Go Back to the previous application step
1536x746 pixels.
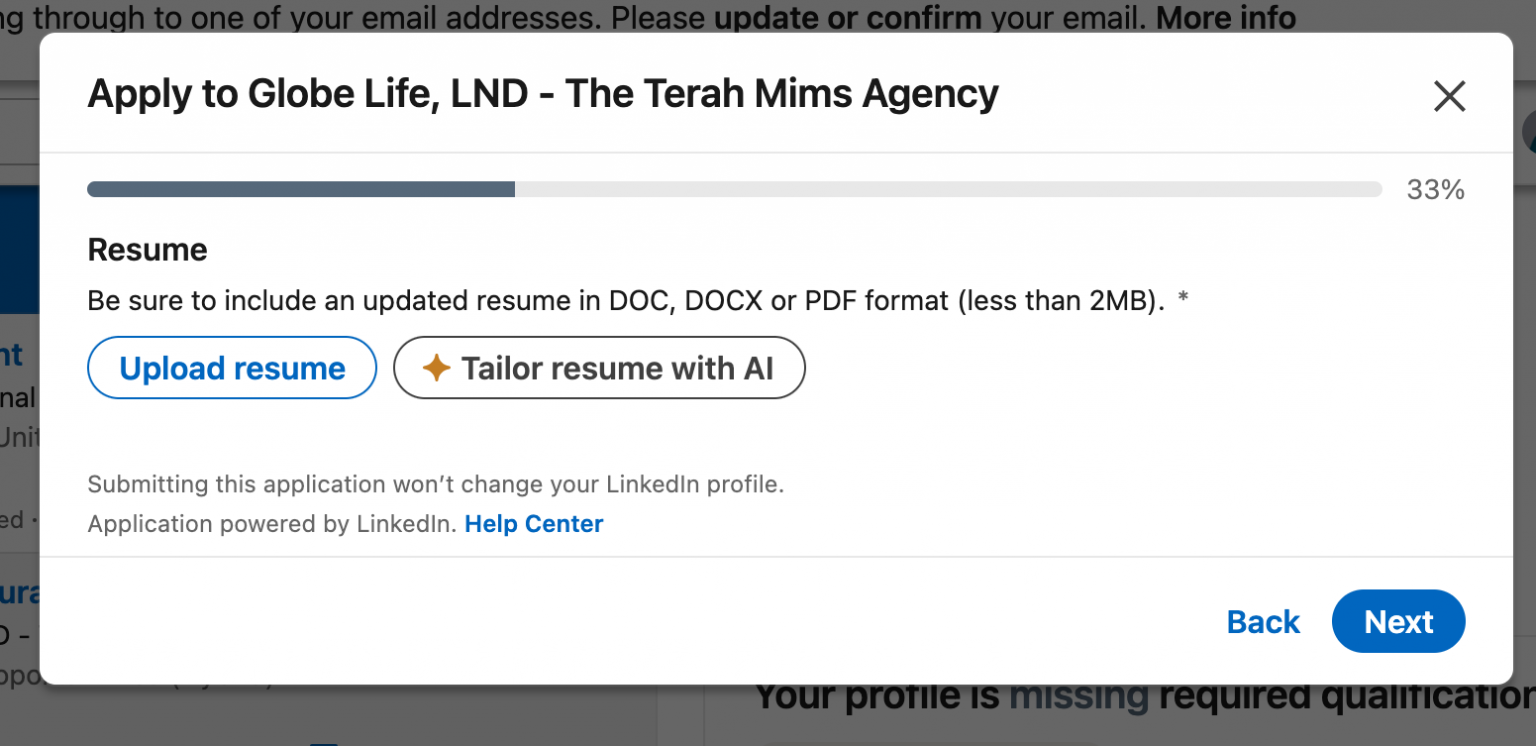coord(1263,621)
